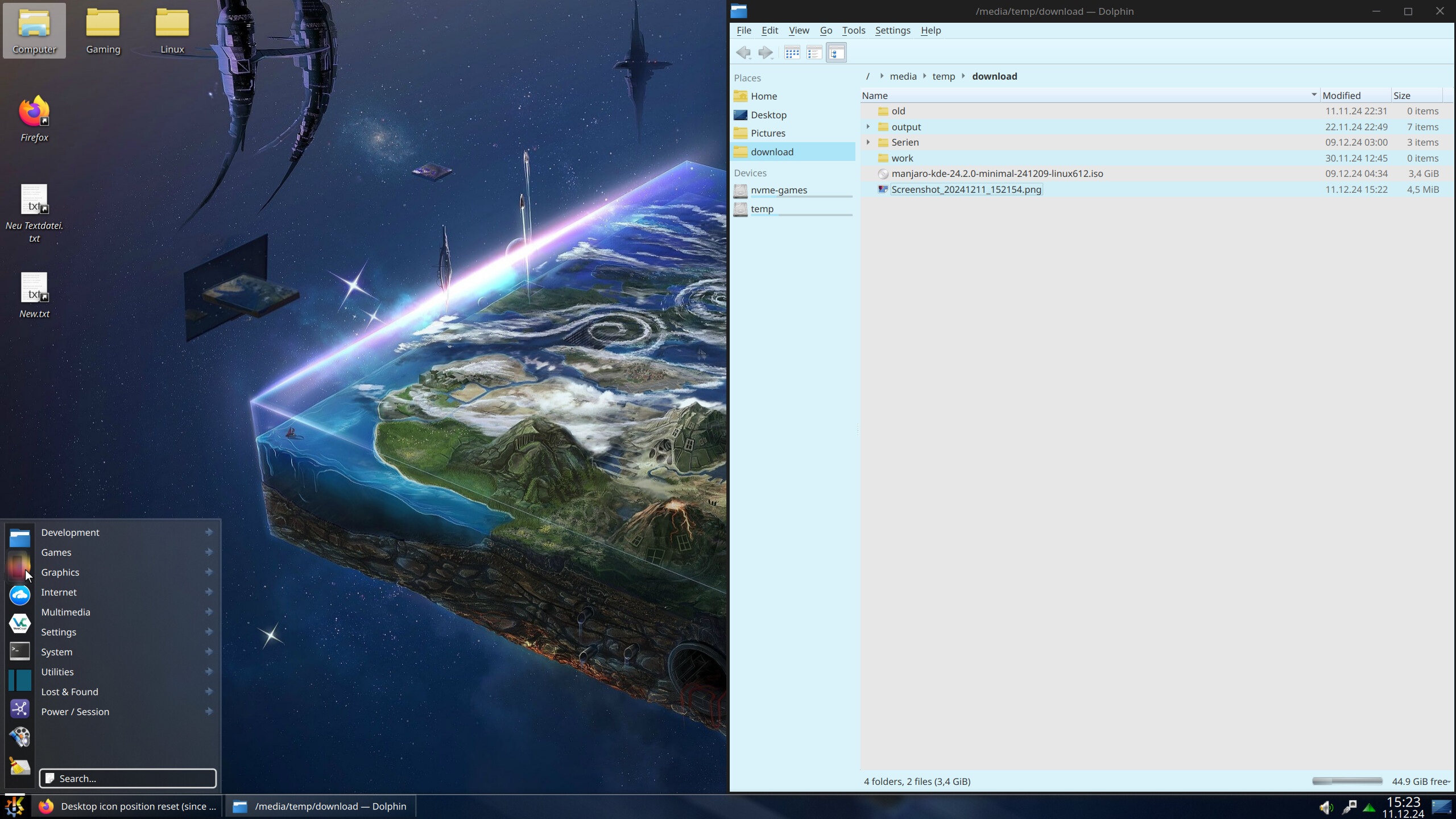The height and width of the screenshot is (819, 1456).
Task: Click the root slash in the breadcrumb
Action: click(x=867, y=76)
